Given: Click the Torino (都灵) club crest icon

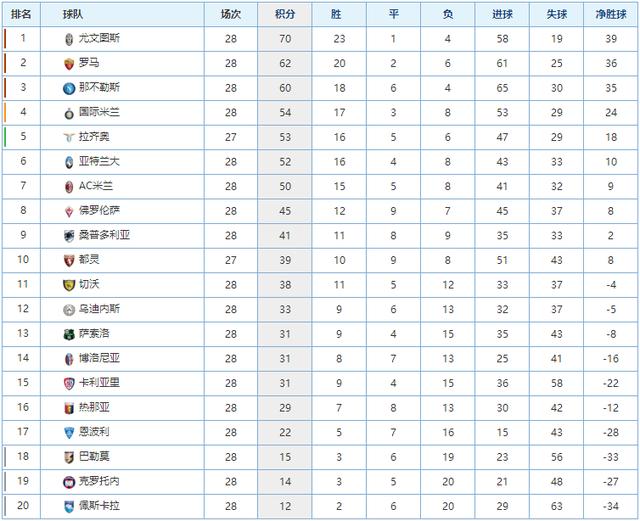Looking at the screenshot, I should coord(67,260).
